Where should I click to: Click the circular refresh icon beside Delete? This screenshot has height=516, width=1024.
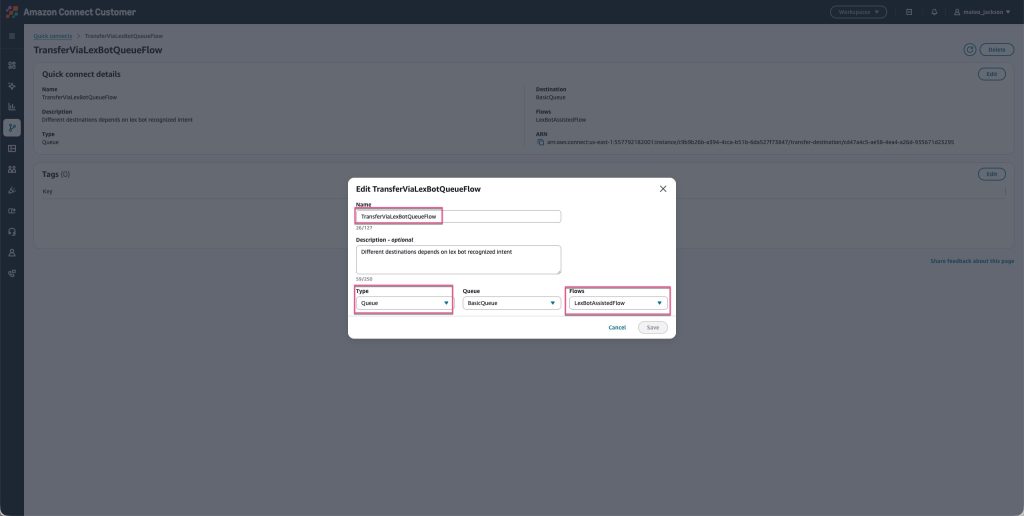pyautogui.click(x=970, y=50)
